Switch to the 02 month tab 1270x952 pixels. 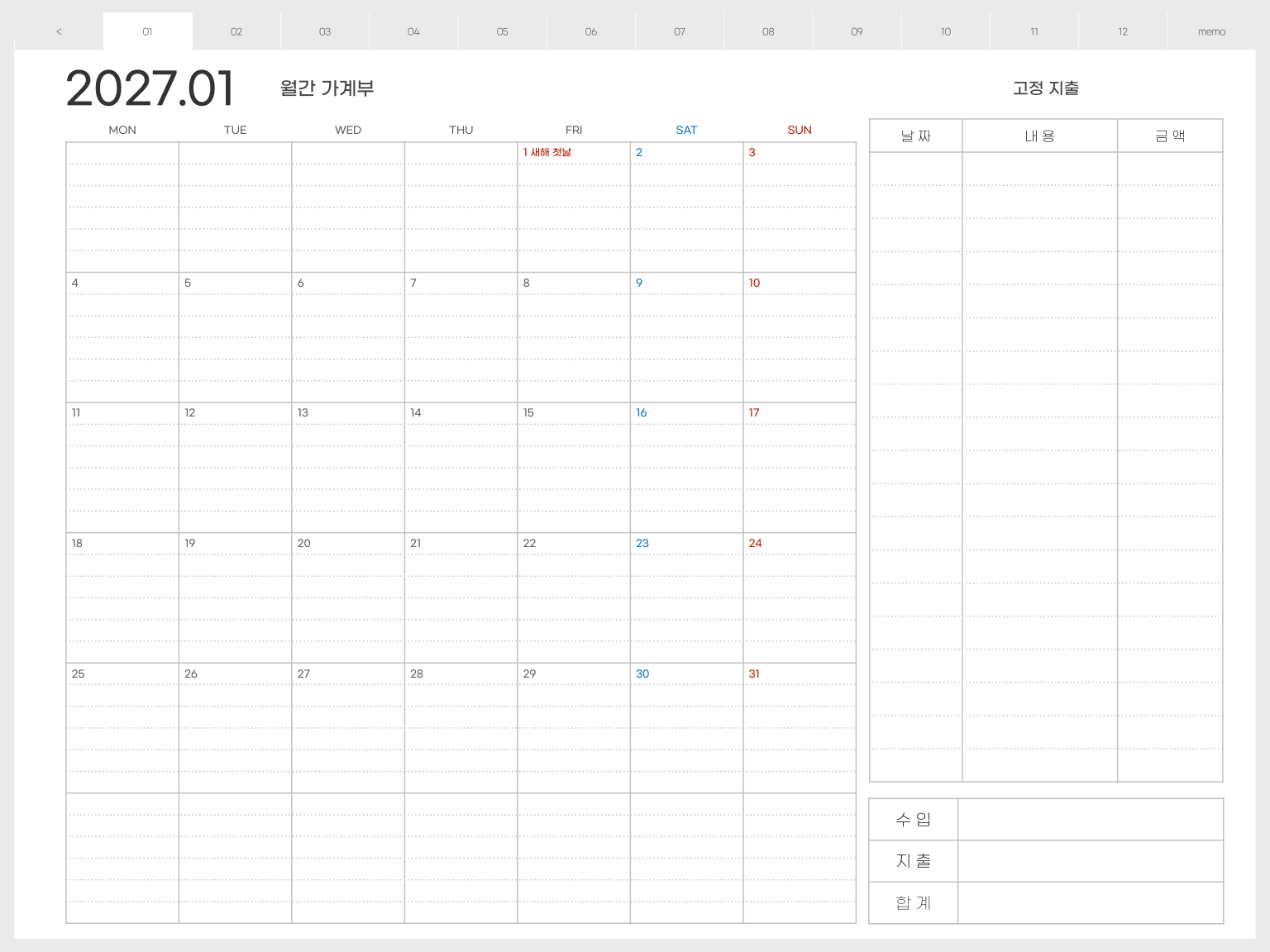tap(236, 31)
